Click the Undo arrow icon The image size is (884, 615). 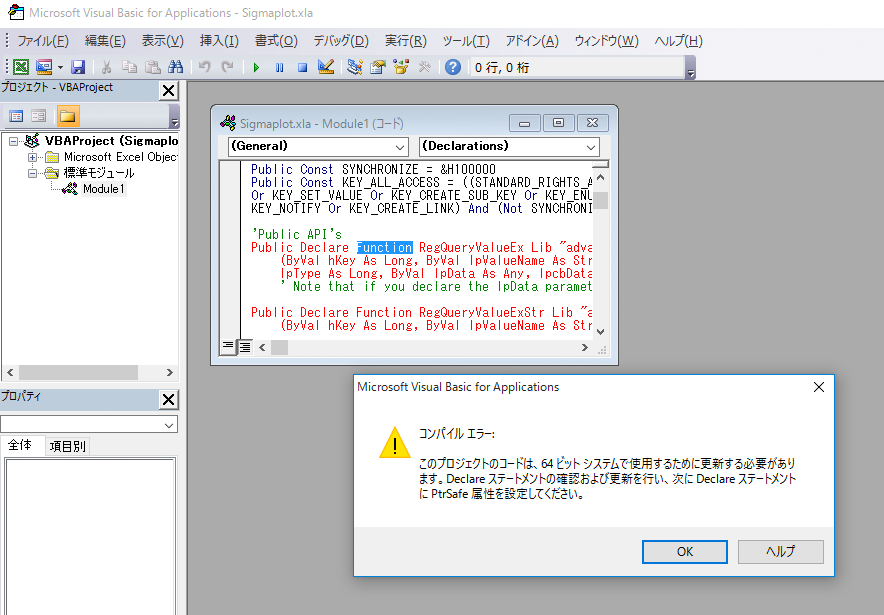[204, 68]
